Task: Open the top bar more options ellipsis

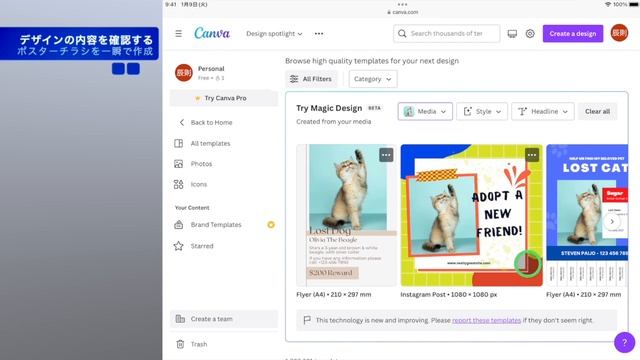Action: (x=319, y=33)
